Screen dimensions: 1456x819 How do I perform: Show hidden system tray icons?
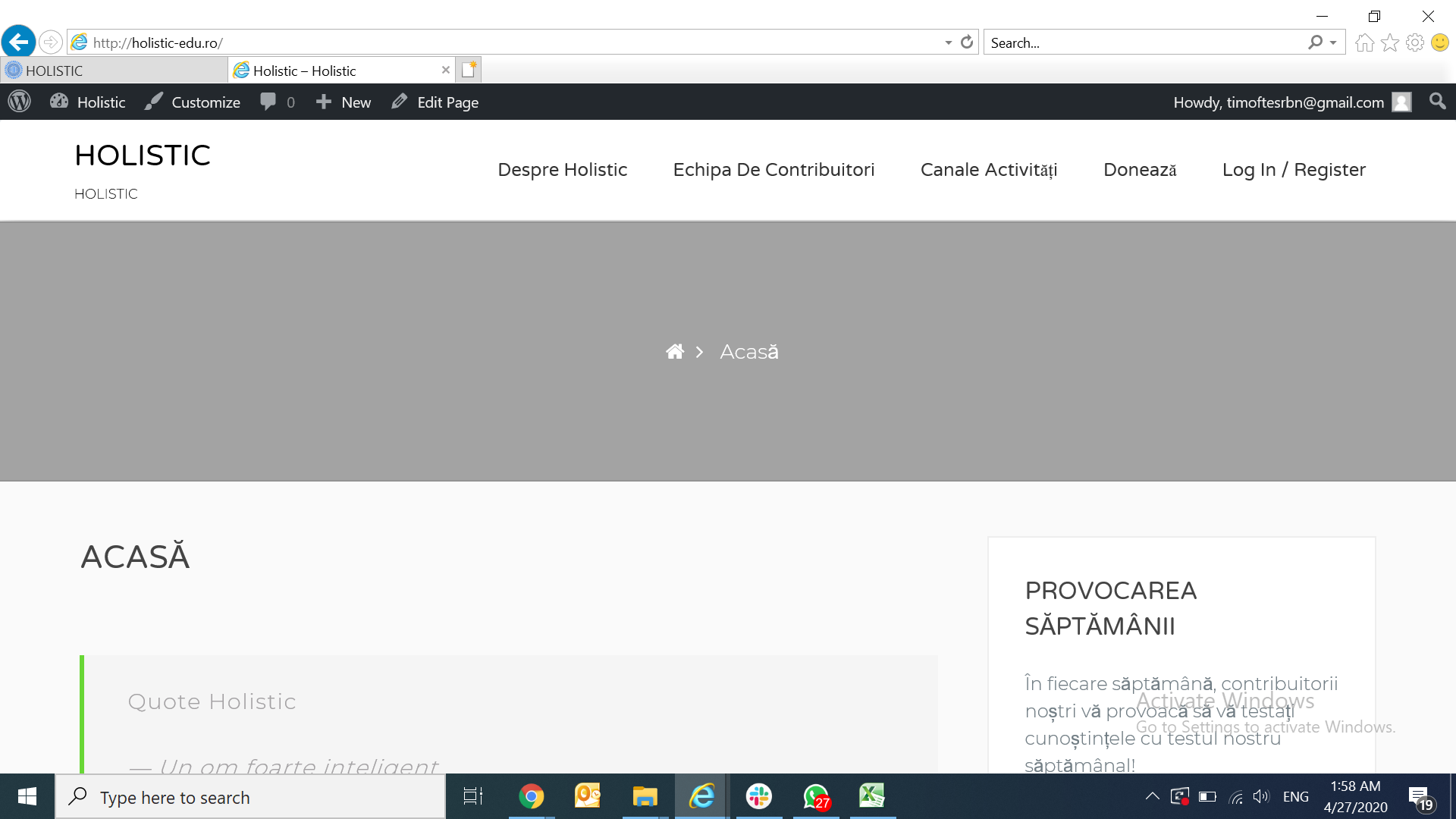[x=1152, y=796]
